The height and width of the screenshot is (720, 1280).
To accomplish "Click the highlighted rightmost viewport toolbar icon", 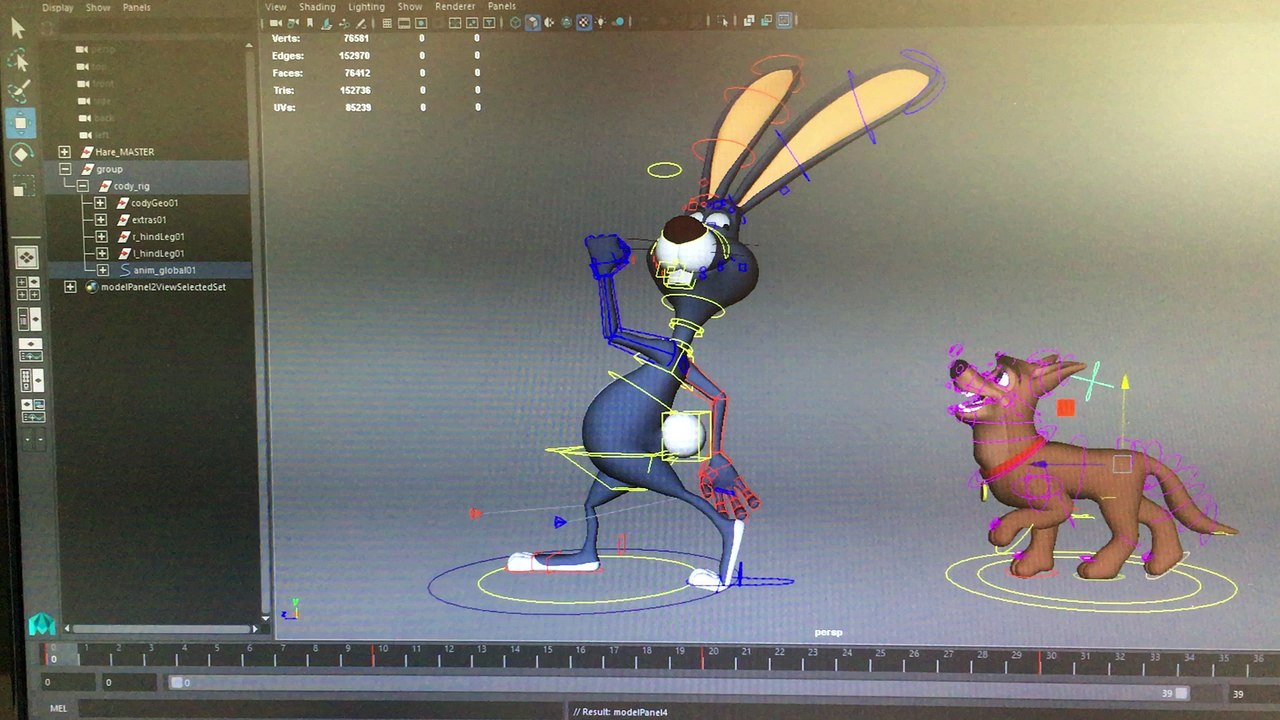I will click(x=785, y=21).
